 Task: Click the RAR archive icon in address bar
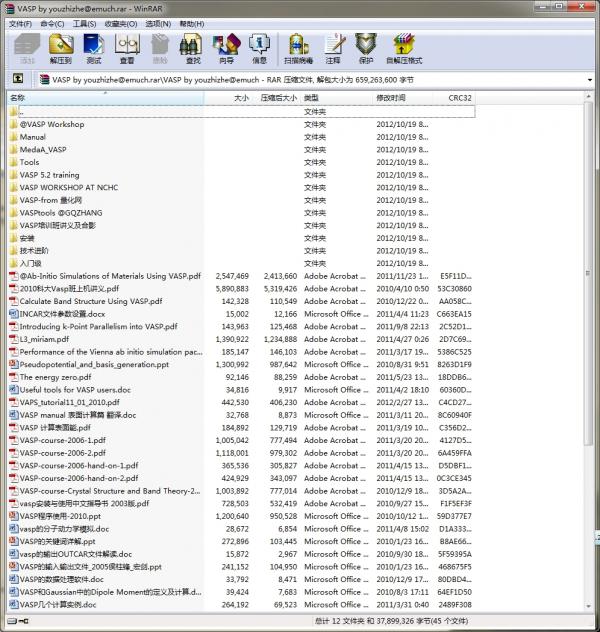(44, 79)
